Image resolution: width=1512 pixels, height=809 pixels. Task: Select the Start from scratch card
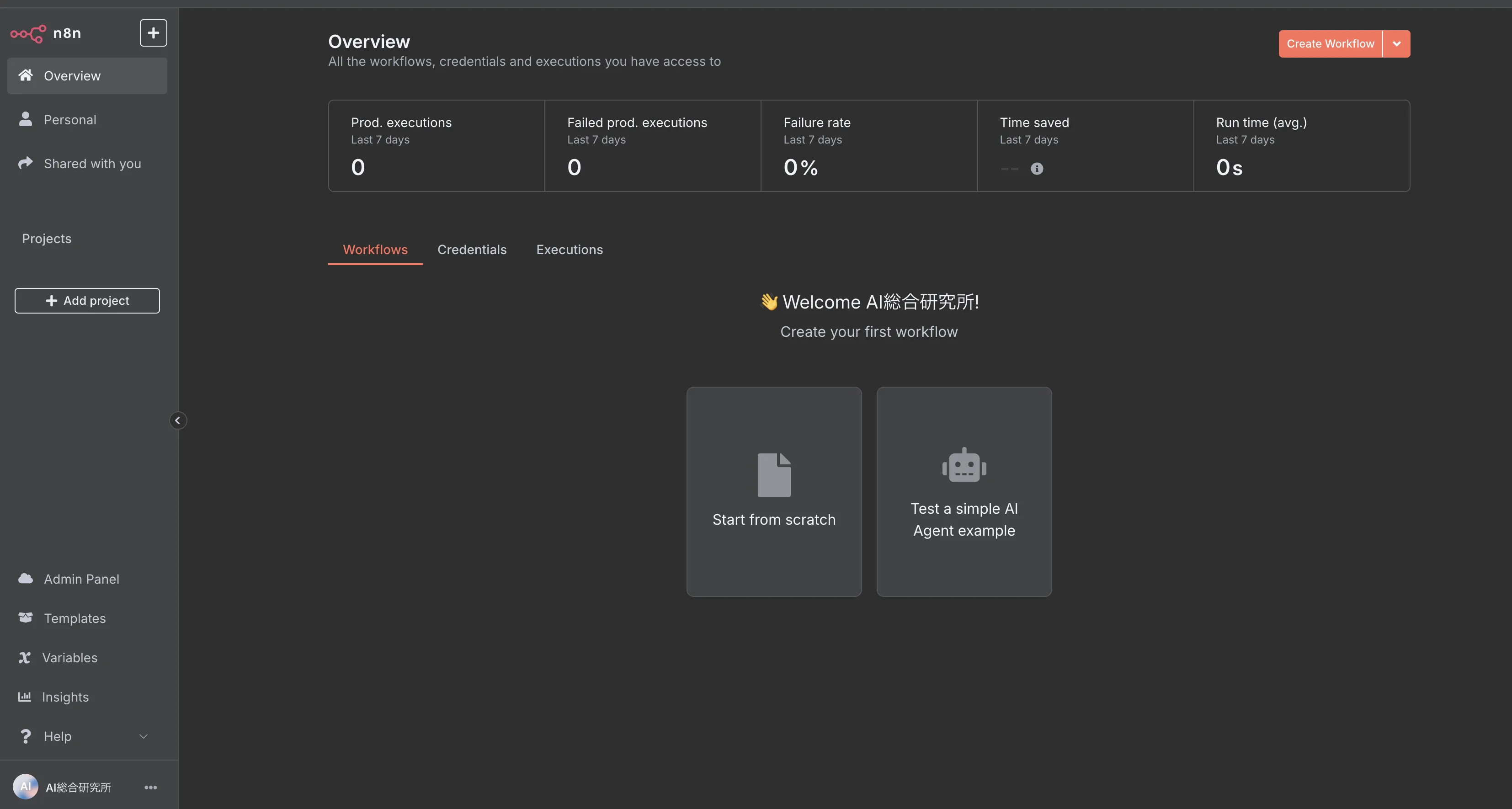pyautogui.click(x=774, y=491)
